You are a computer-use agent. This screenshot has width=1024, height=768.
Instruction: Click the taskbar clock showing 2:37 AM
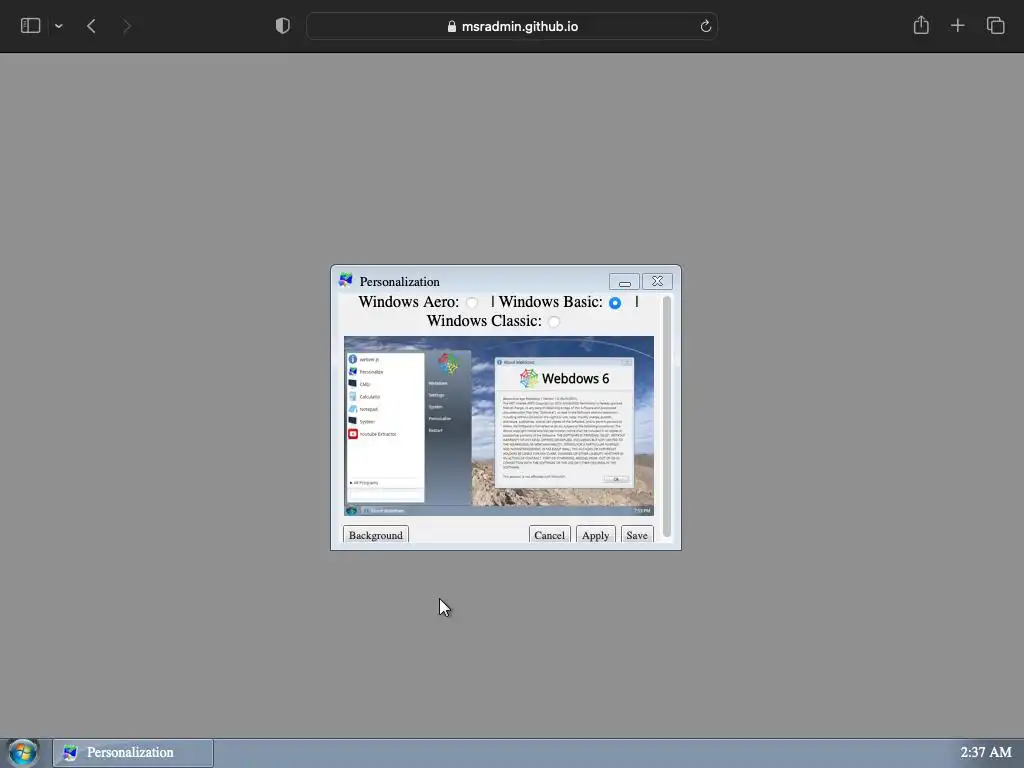point(985,752)
